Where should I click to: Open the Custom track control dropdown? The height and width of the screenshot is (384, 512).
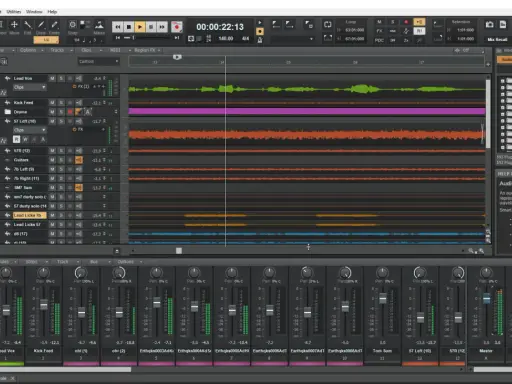pyautogui.click(x=98, y=61)
